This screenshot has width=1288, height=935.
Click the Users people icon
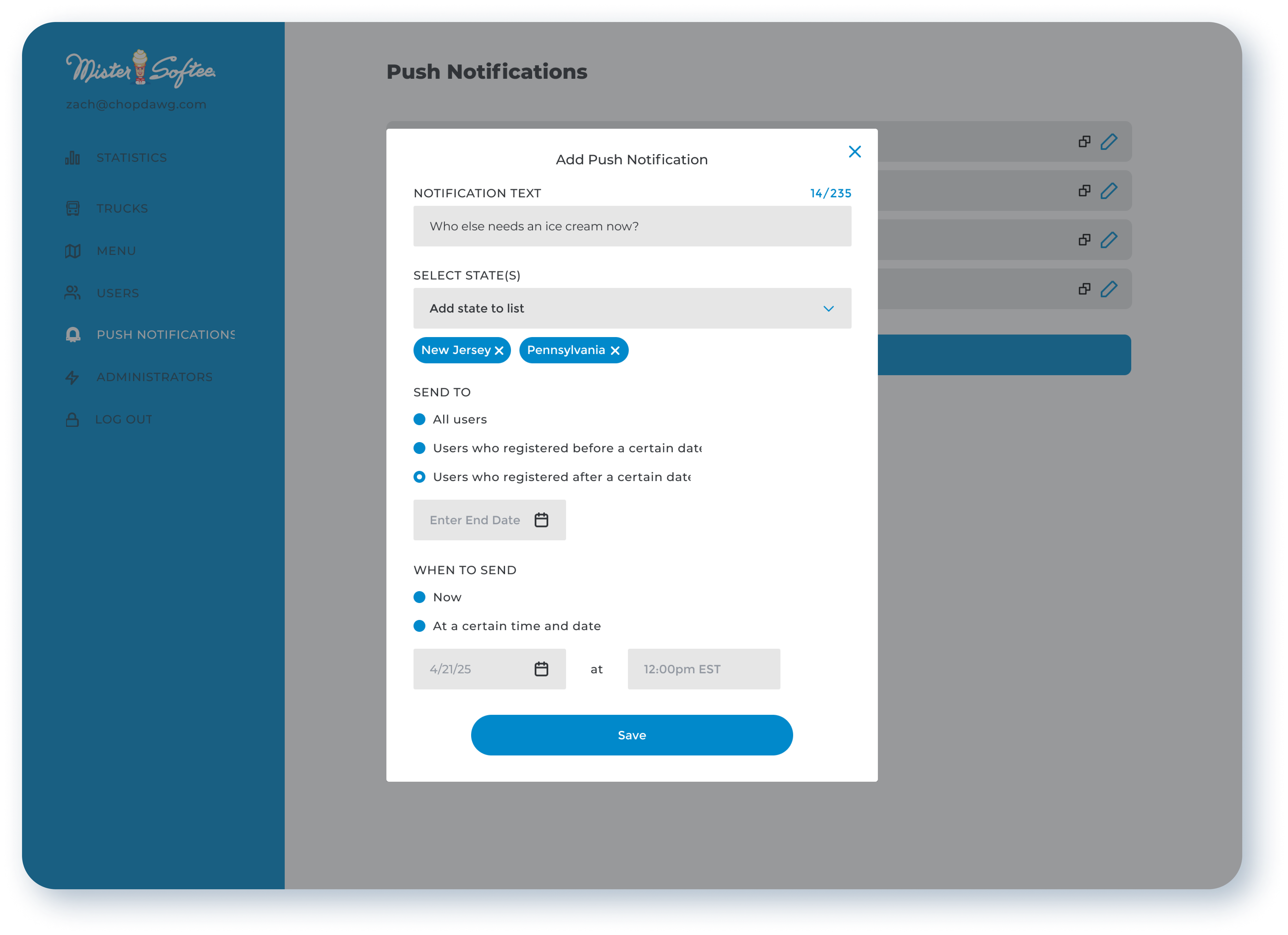73,292
